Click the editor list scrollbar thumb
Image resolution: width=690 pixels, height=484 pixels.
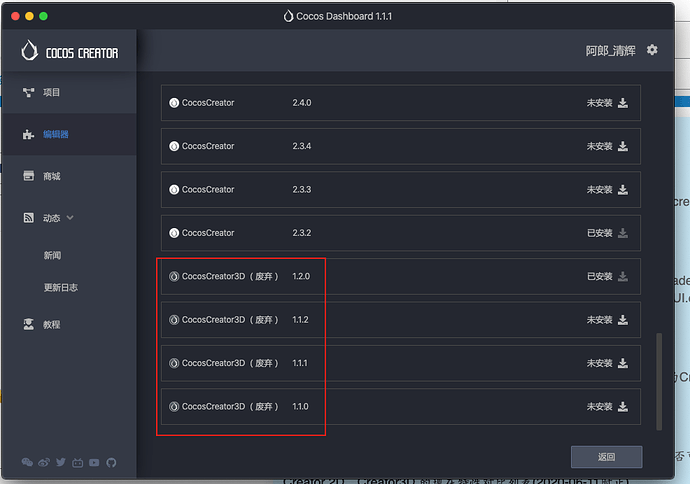click(659, 381)
